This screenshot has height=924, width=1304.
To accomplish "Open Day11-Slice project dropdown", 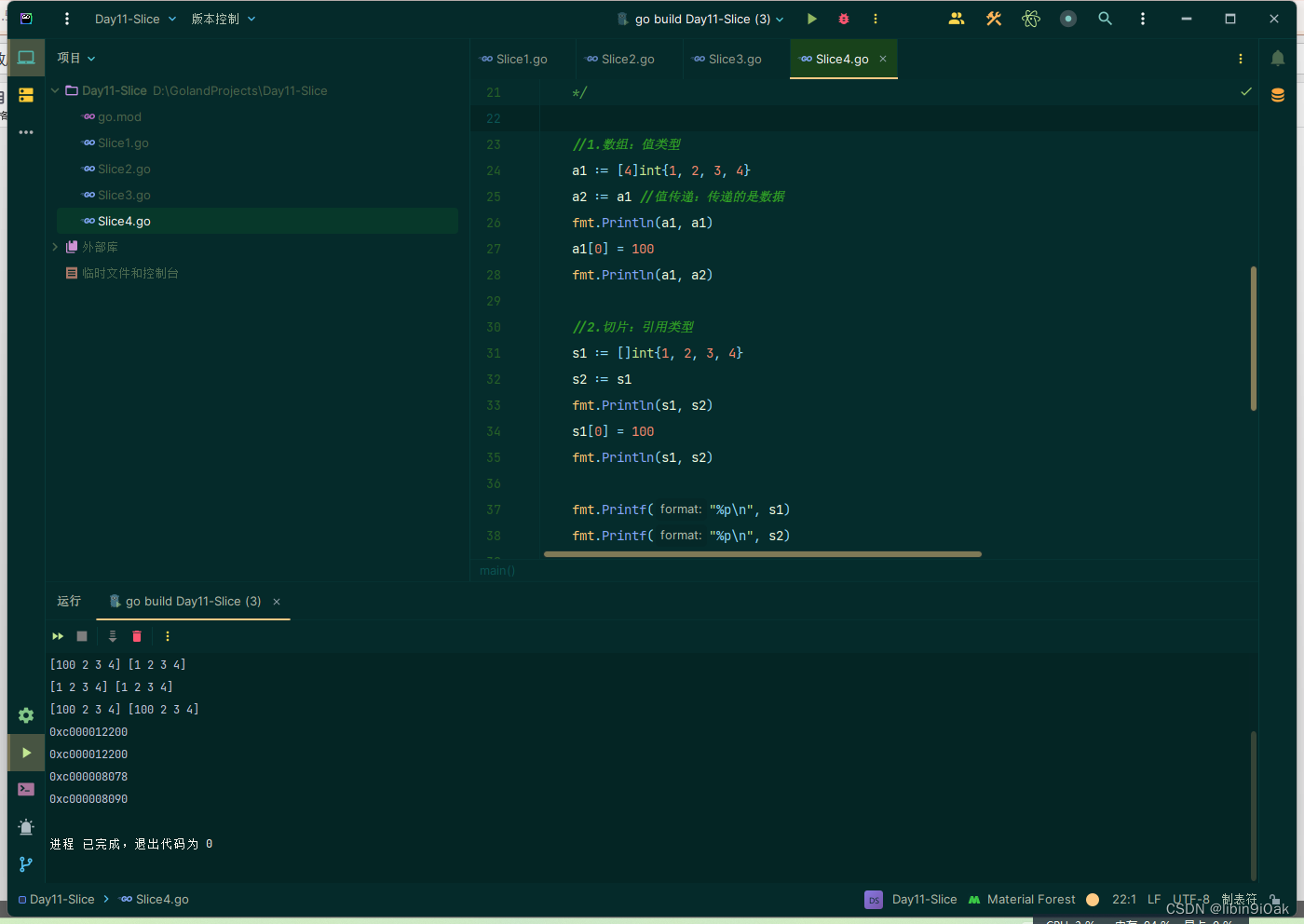I will tap(135, 19).
